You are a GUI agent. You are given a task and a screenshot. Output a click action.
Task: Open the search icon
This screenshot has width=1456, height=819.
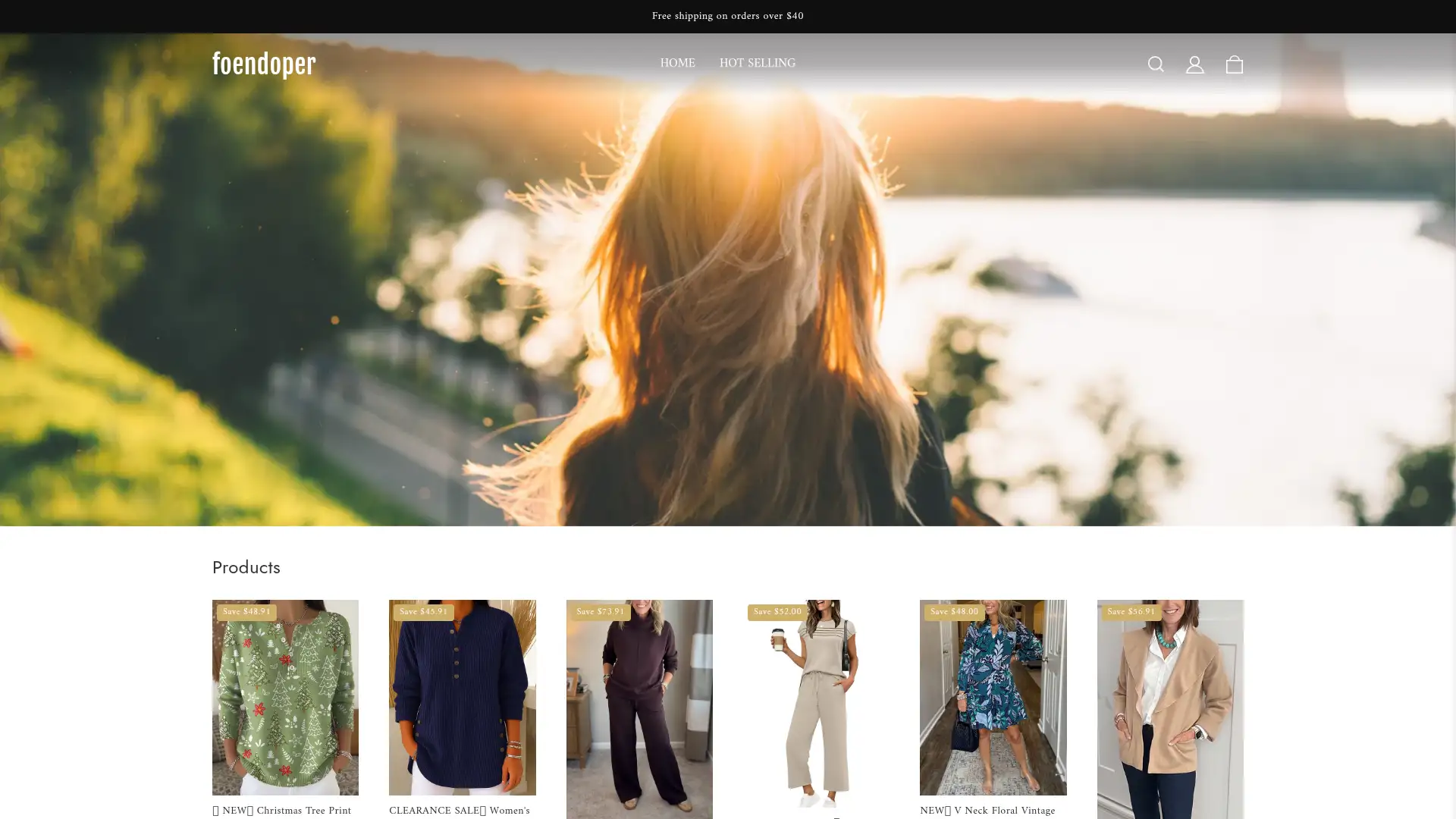1156,64
